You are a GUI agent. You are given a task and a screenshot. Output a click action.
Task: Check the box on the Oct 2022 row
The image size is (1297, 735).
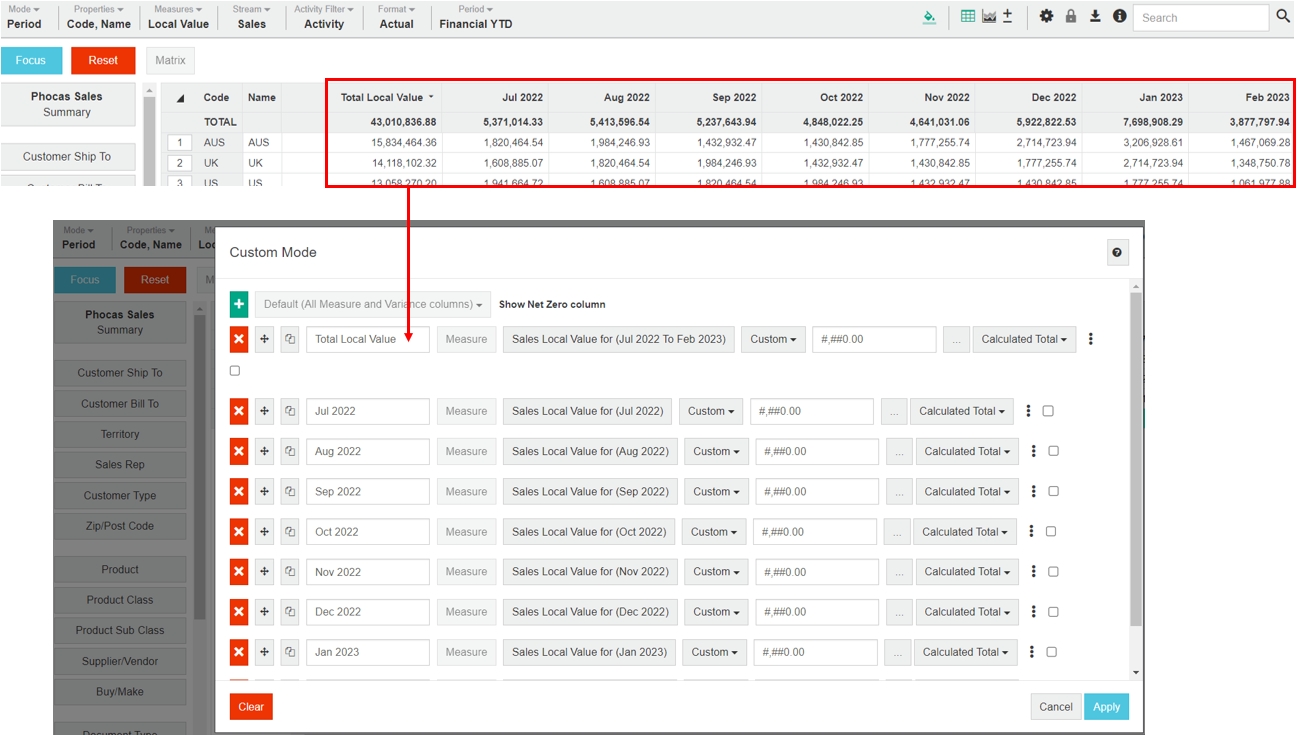[x=1051, y=532]
